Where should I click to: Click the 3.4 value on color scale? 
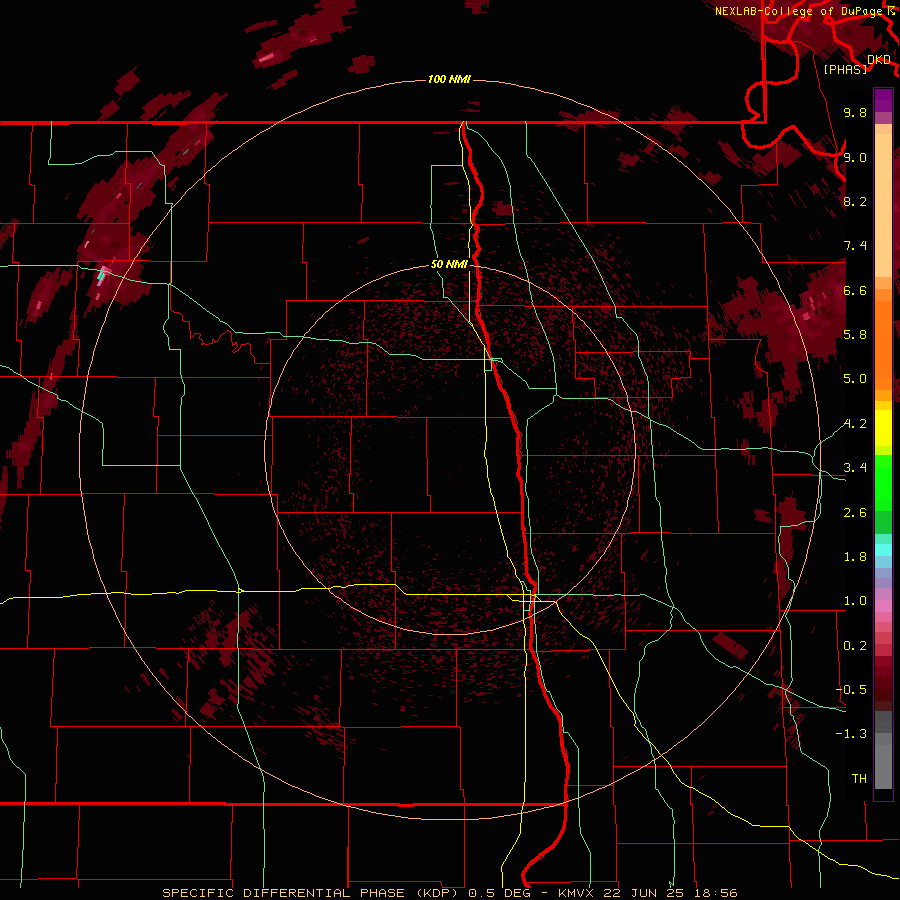pos(855,468)
